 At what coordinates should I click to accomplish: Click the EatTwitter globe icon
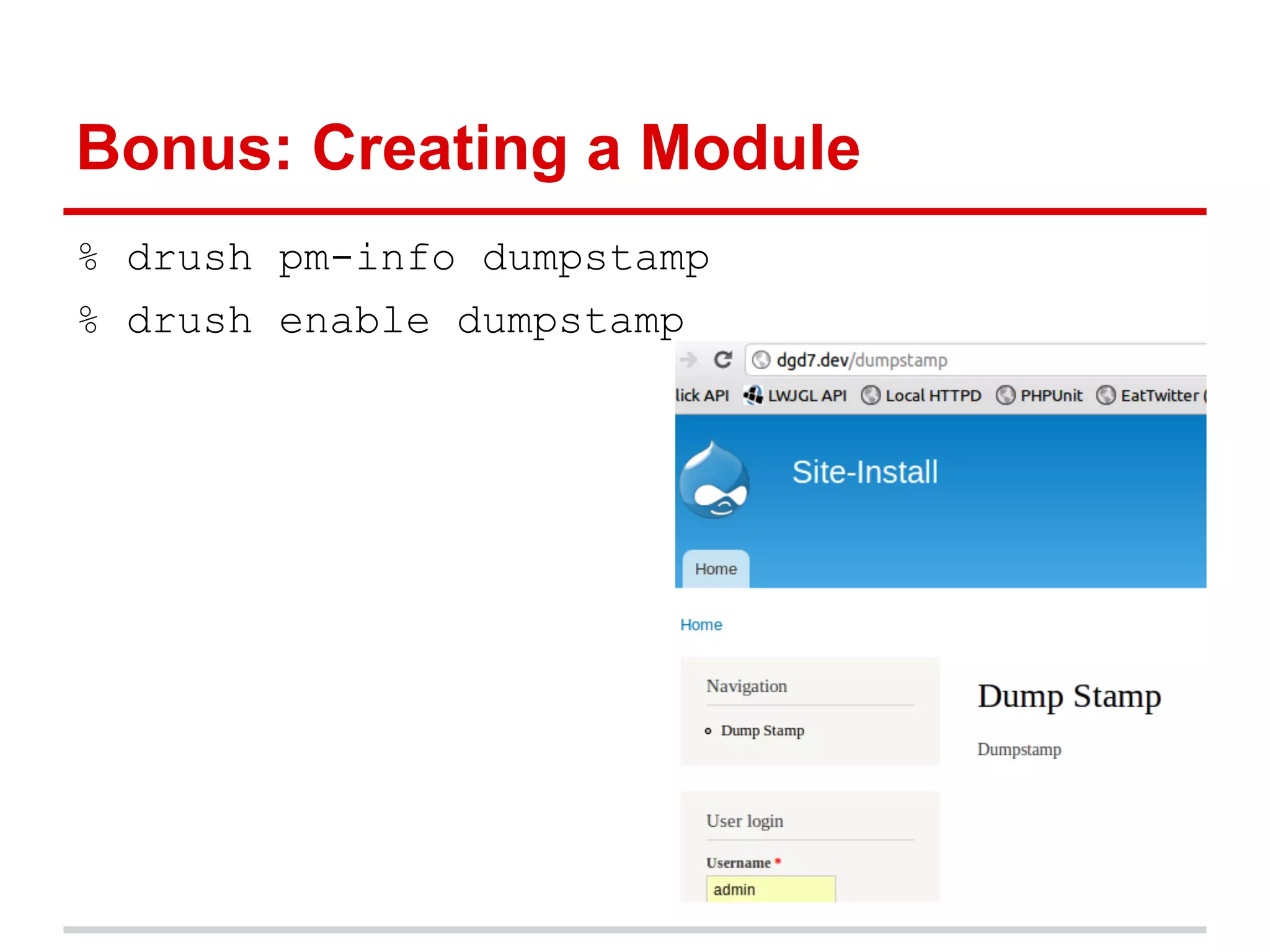pos(1106,395)
